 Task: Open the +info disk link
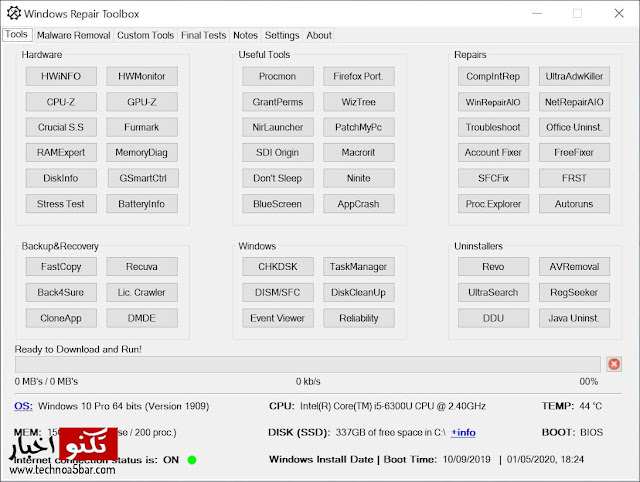tap(463, 432)
